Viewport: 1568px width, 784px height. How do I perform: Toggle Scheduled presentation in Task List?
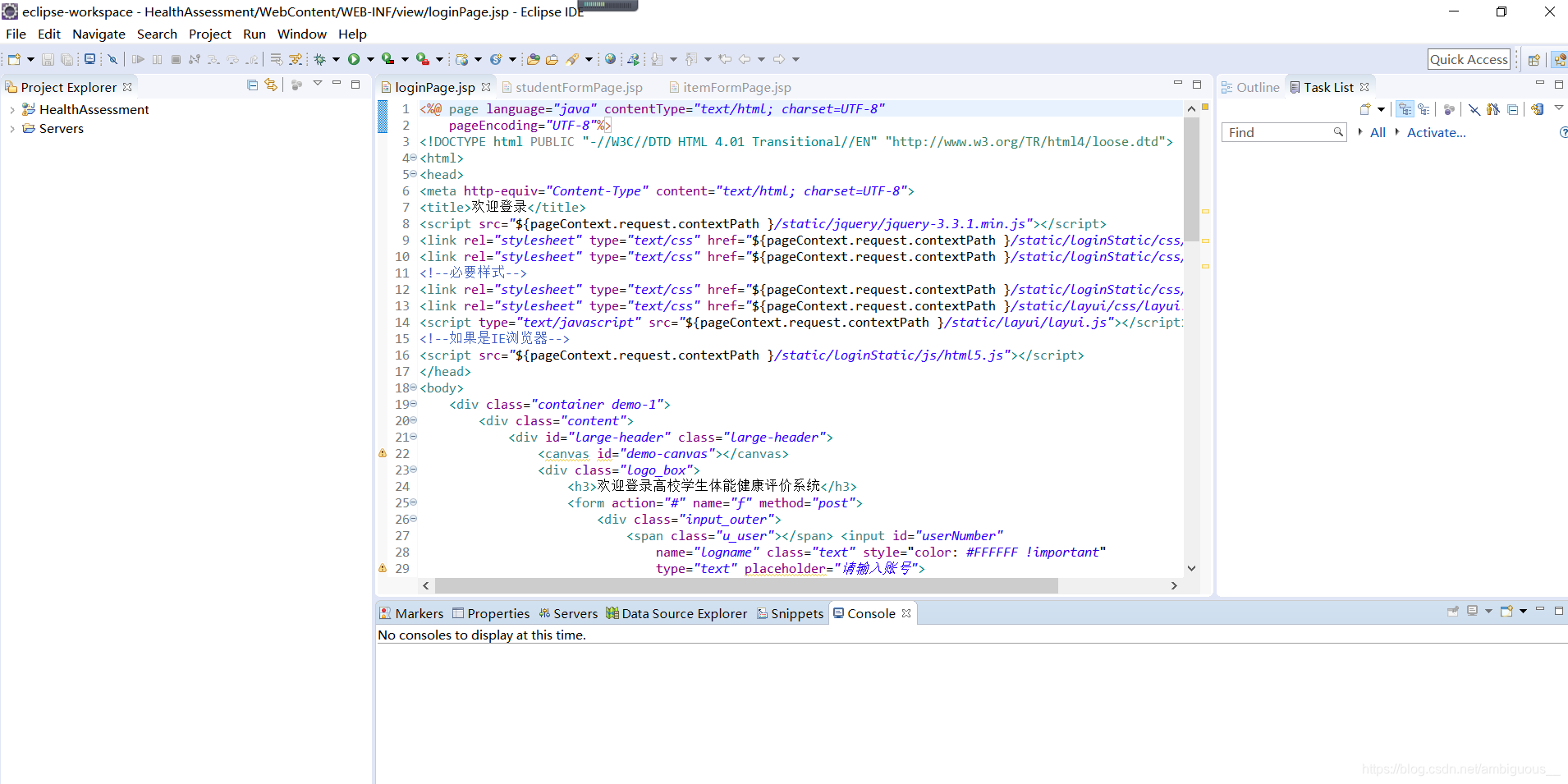click(1424, 109)
